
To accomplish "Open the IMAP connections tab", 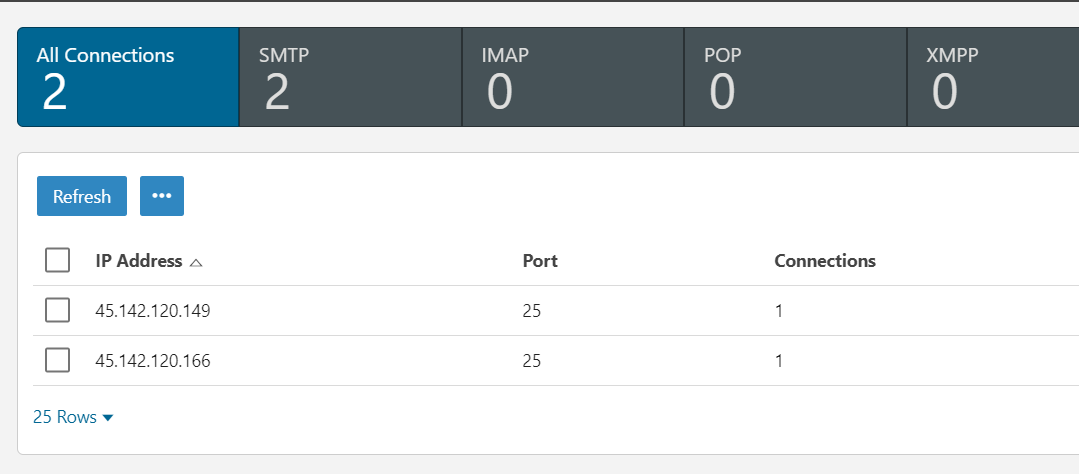I will 572,77.
